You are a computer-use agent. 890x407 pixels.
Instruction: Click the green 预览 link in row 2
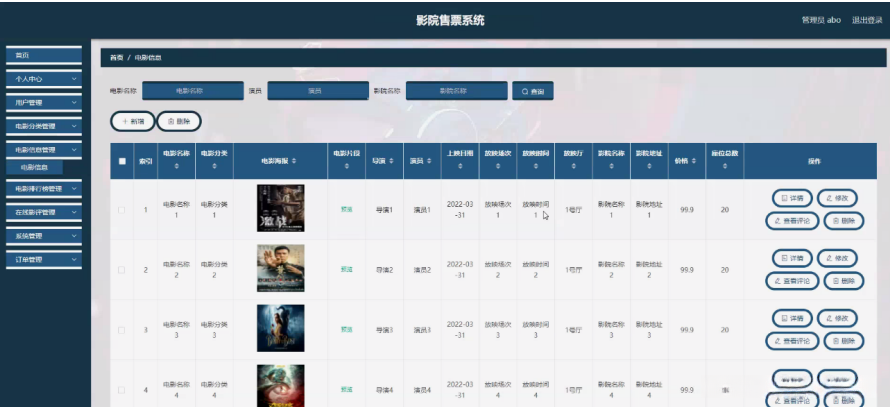[x=347, y=270]
